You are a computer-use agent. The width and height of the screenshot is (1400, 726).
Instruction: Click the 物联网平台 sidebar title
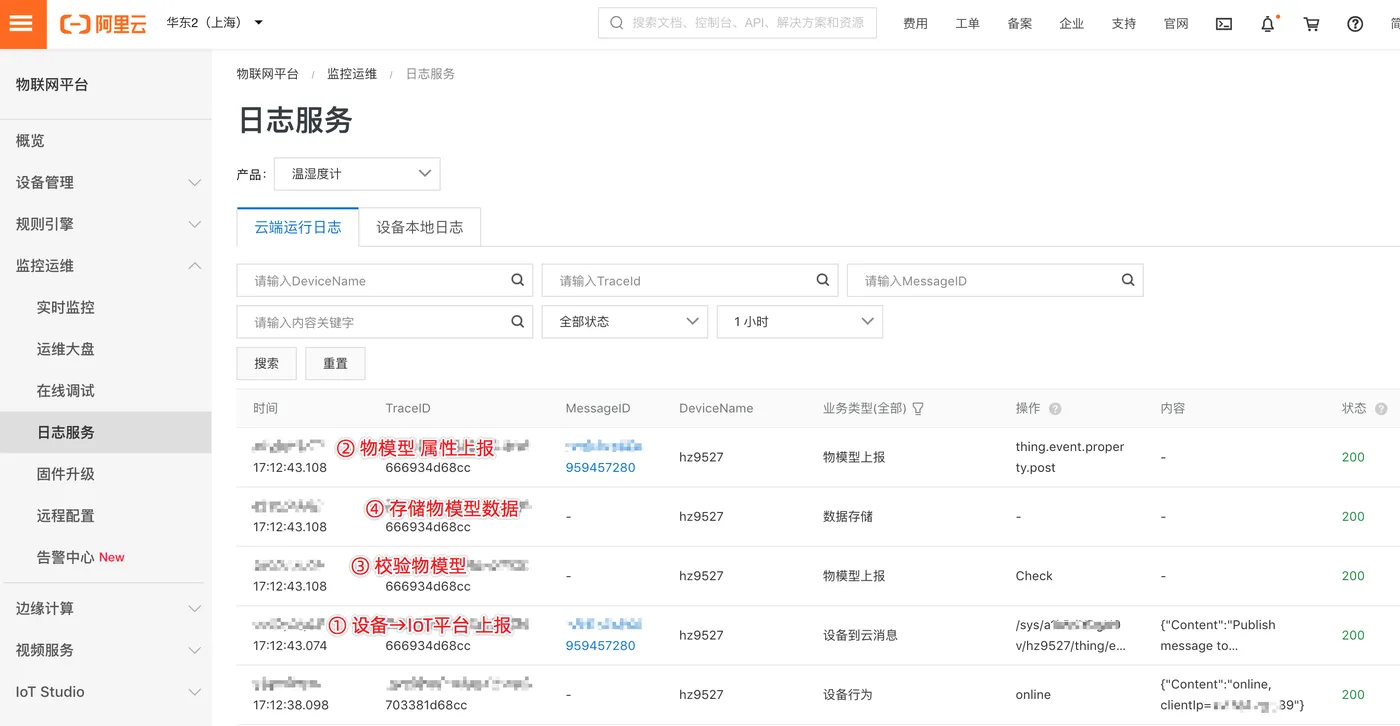(x=52, y=85)
